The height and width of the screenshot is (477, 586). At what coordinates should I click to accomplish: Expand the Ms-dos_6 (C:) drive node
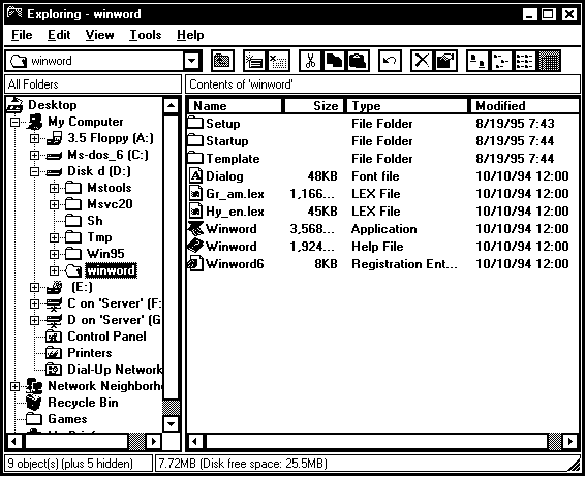tap(34, 155)
